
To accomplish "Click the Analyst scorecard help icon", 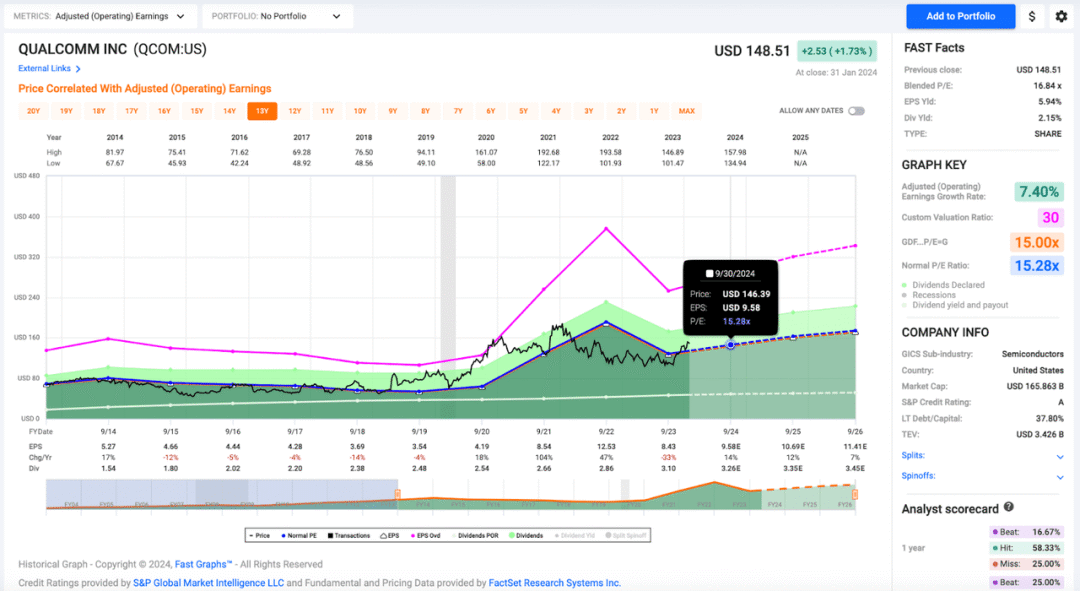I will [1009, 508].
